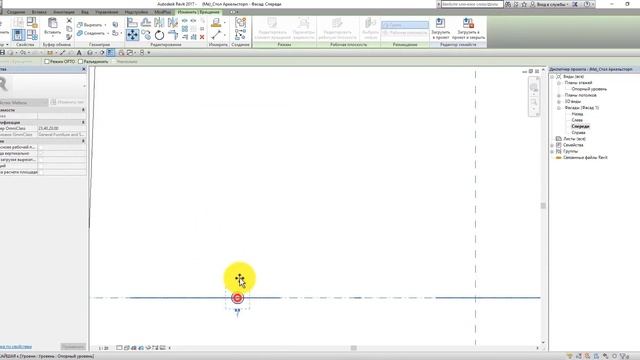Open the 'Создание' ribbon tab
Screen dimensions: 640x360
pos(16,12)
